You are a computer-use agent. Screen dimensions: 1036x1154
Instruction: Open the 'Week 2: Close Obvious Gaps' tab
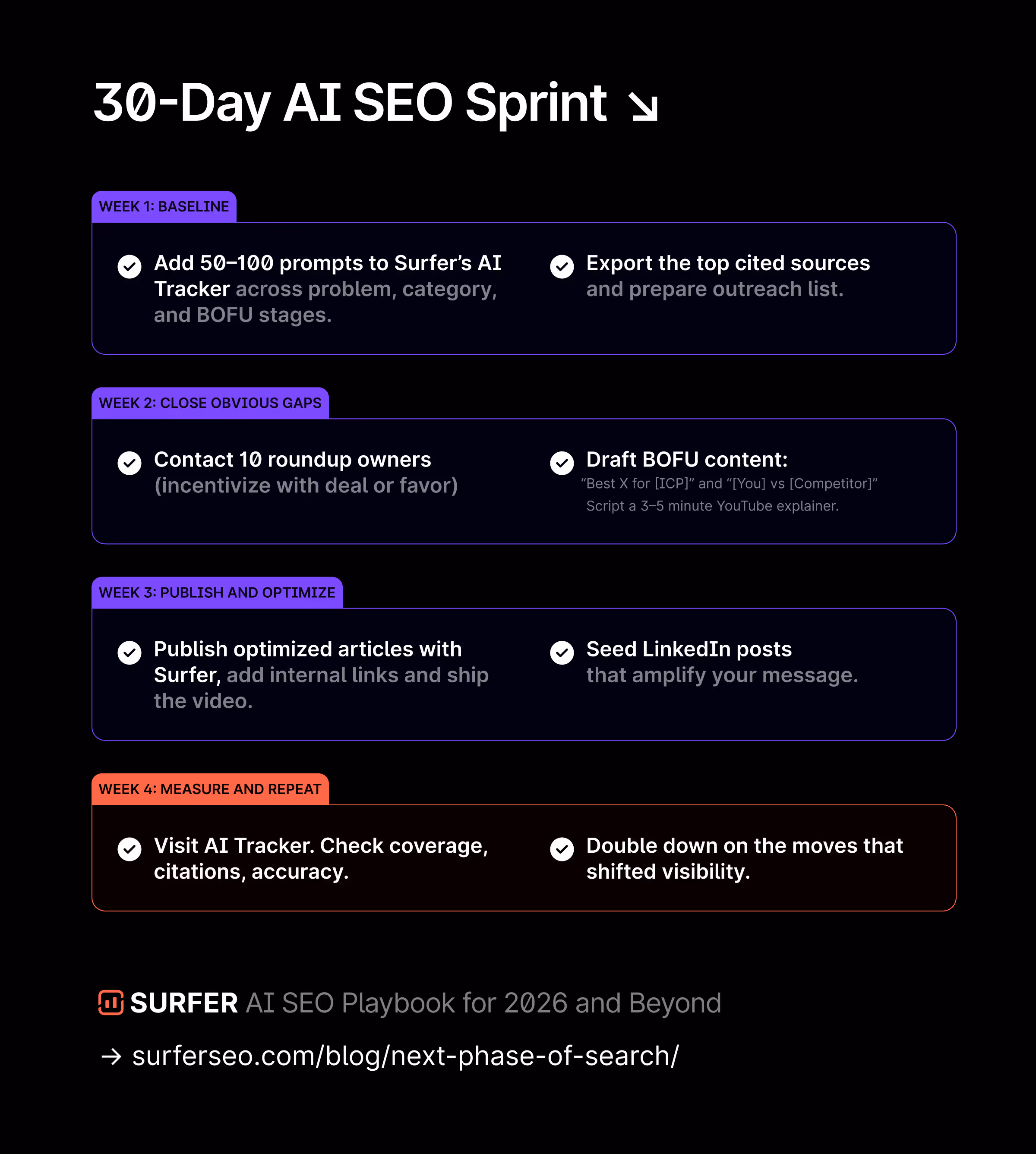210,403
